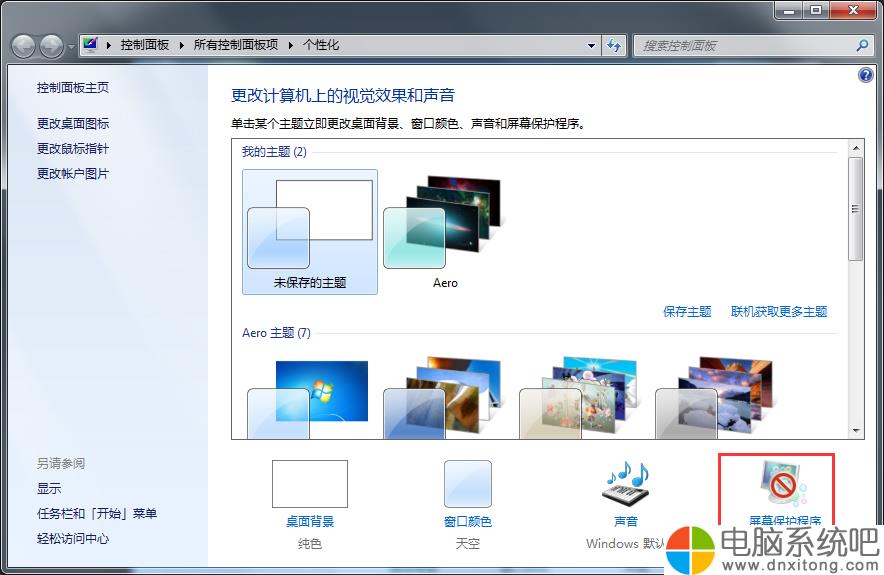
Task: Open the 窗口颜色 (window color) icon
Action: [x=467, y=485]
